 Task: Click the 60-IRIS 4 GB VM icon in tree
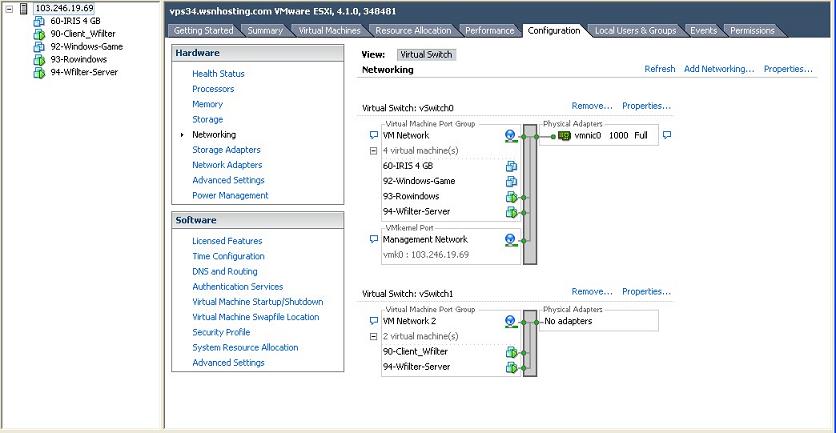pos(39,21)
